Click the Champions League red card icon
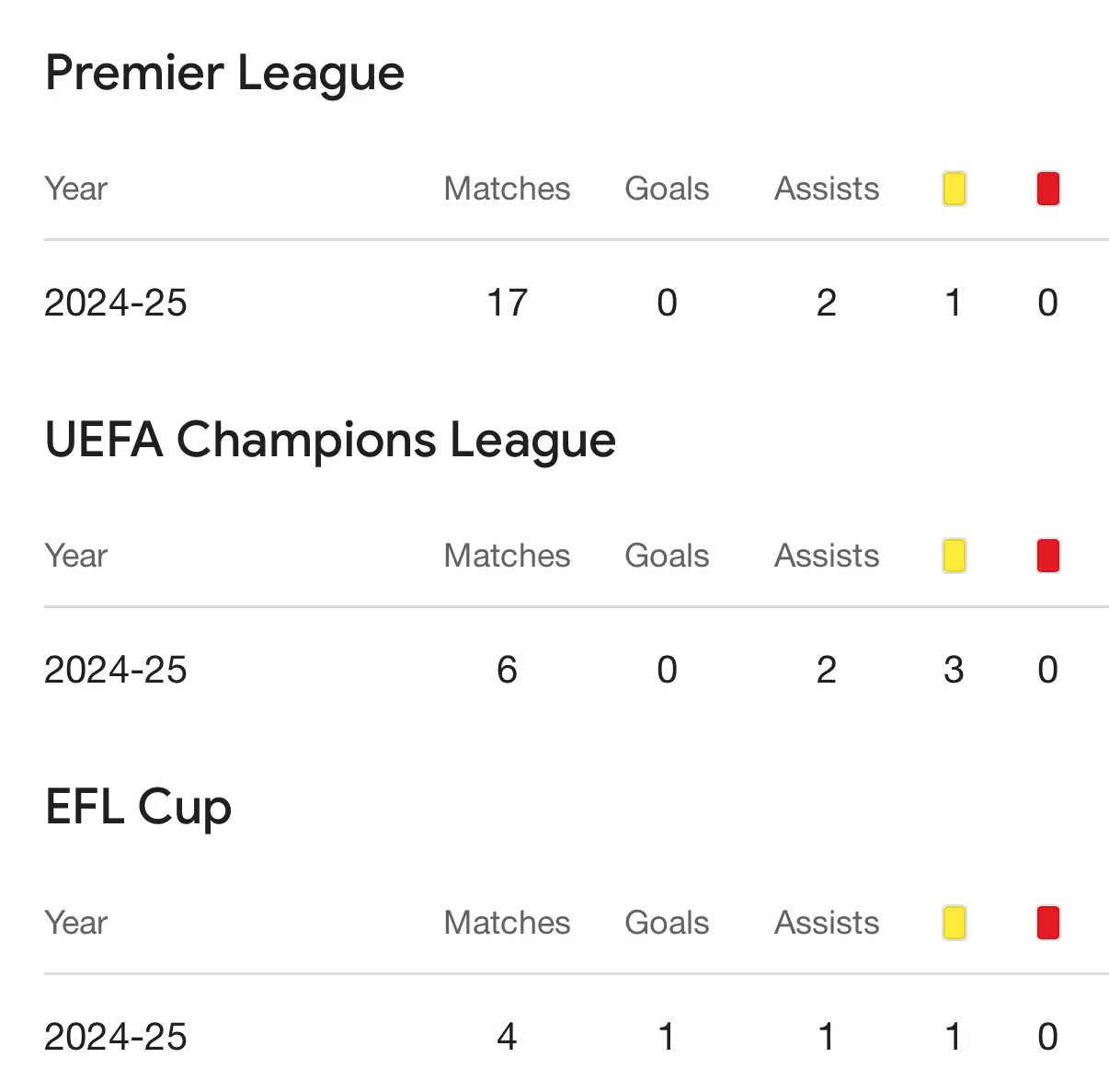The image size is (1109, 1092). [1047, 556]
